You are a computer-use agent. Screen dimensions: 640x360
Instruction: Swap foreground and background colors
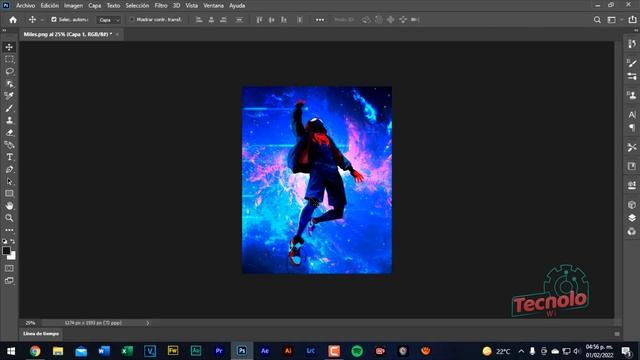click(13, 241)
